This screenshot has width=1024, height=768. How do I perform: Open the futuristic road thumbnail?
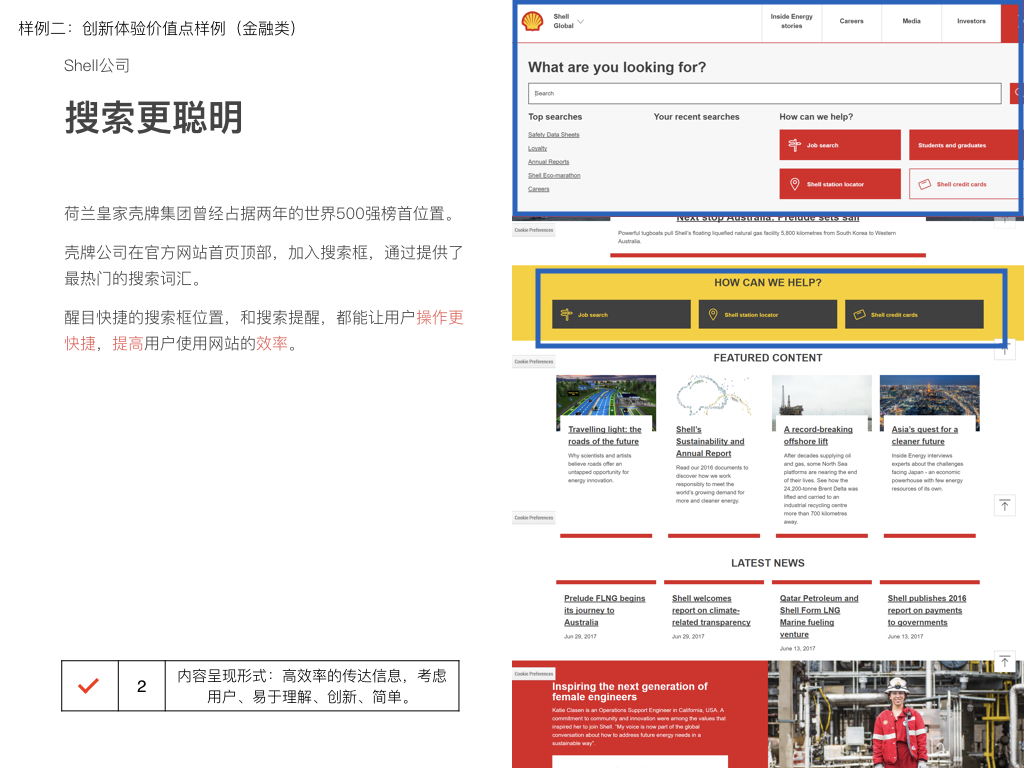(606, 396)
